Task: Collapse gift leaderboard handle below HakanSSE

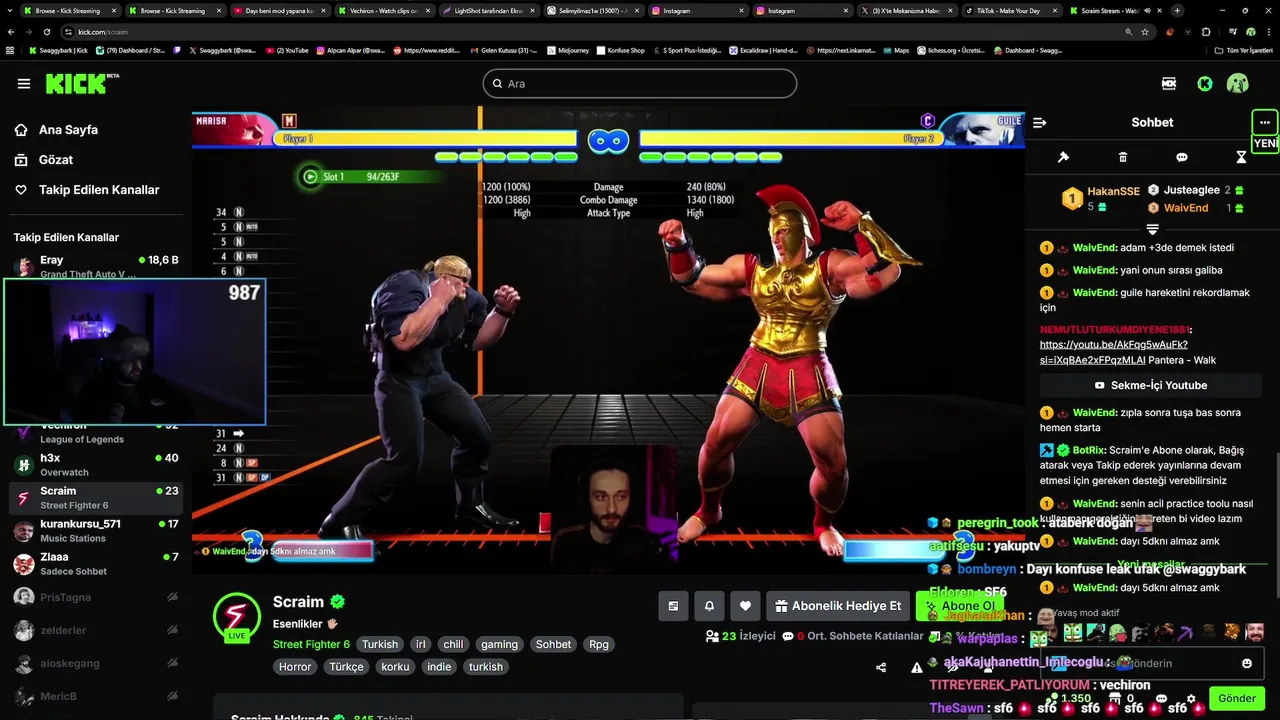Action: (1152, 229)
